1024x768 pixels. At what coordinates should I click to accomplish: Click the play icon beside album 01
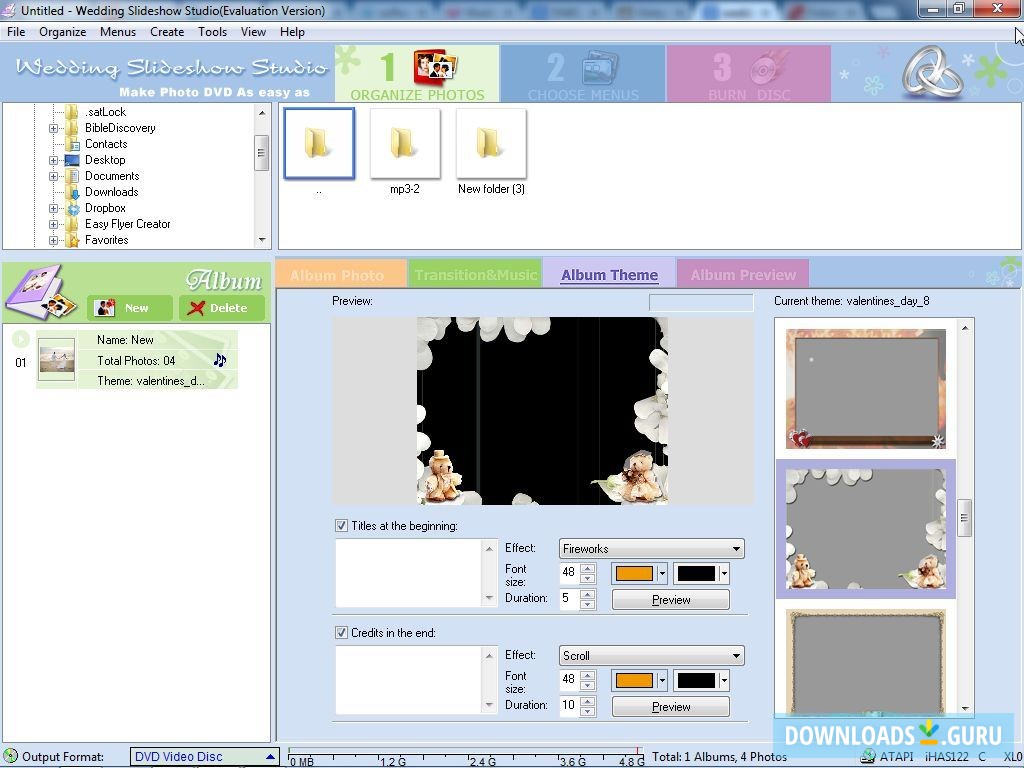(21, 339)
